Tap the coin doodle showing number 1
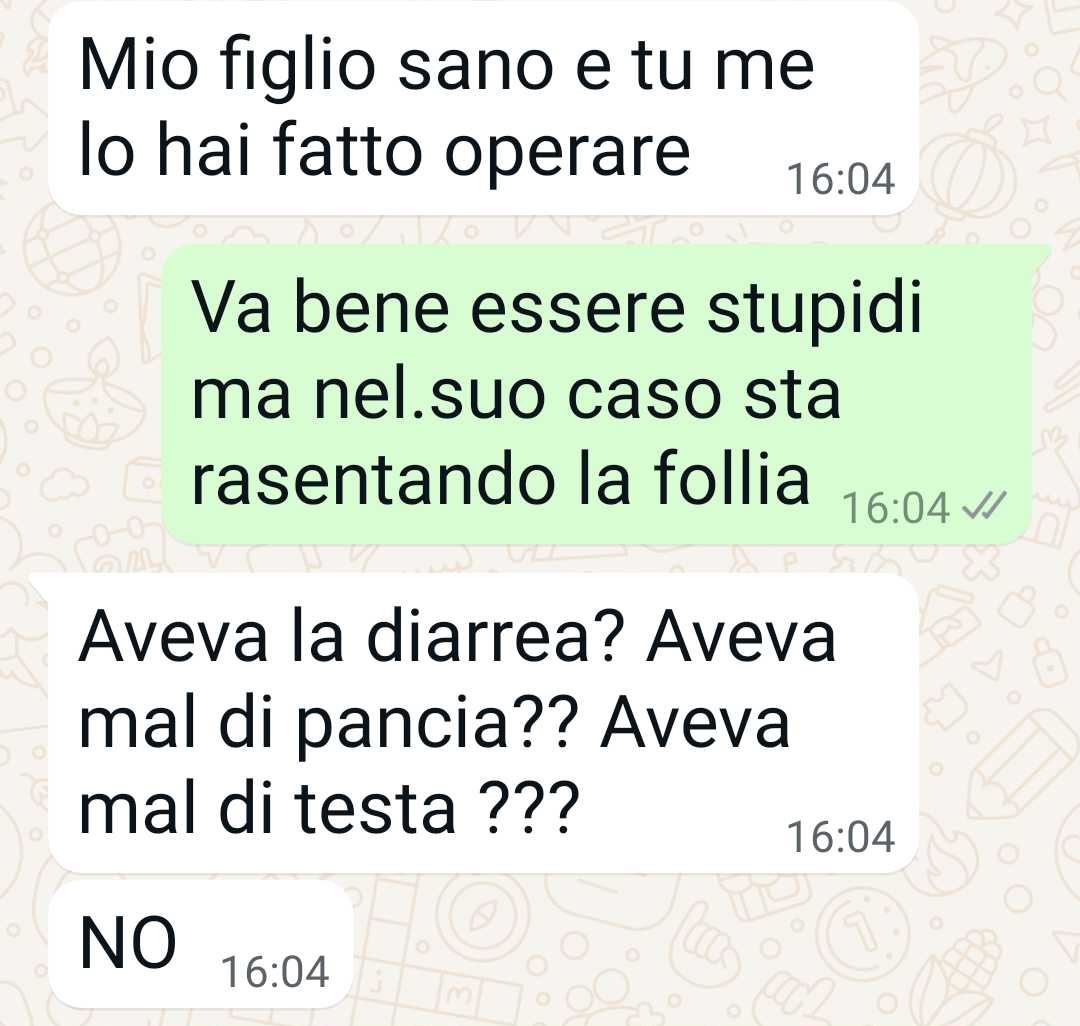The width and height of the screenshot is (1080, 1026). 860,936
